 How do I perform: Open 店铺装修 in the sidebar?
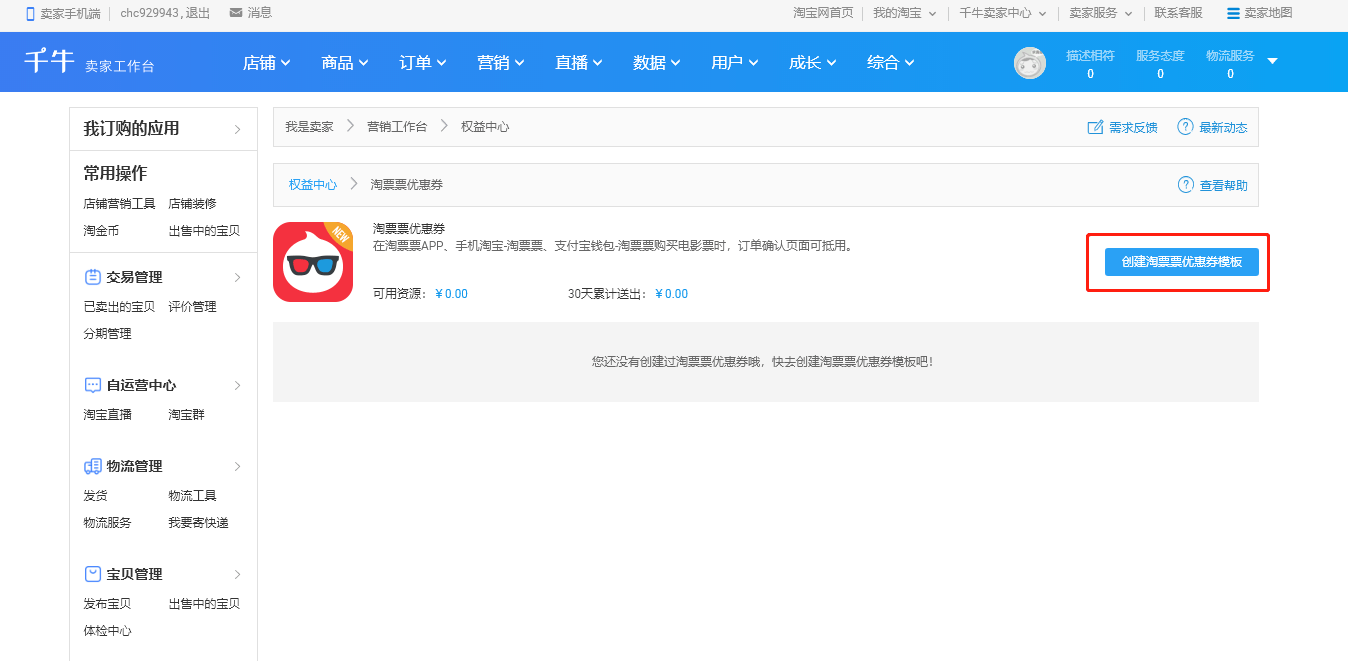coord(192,204)
